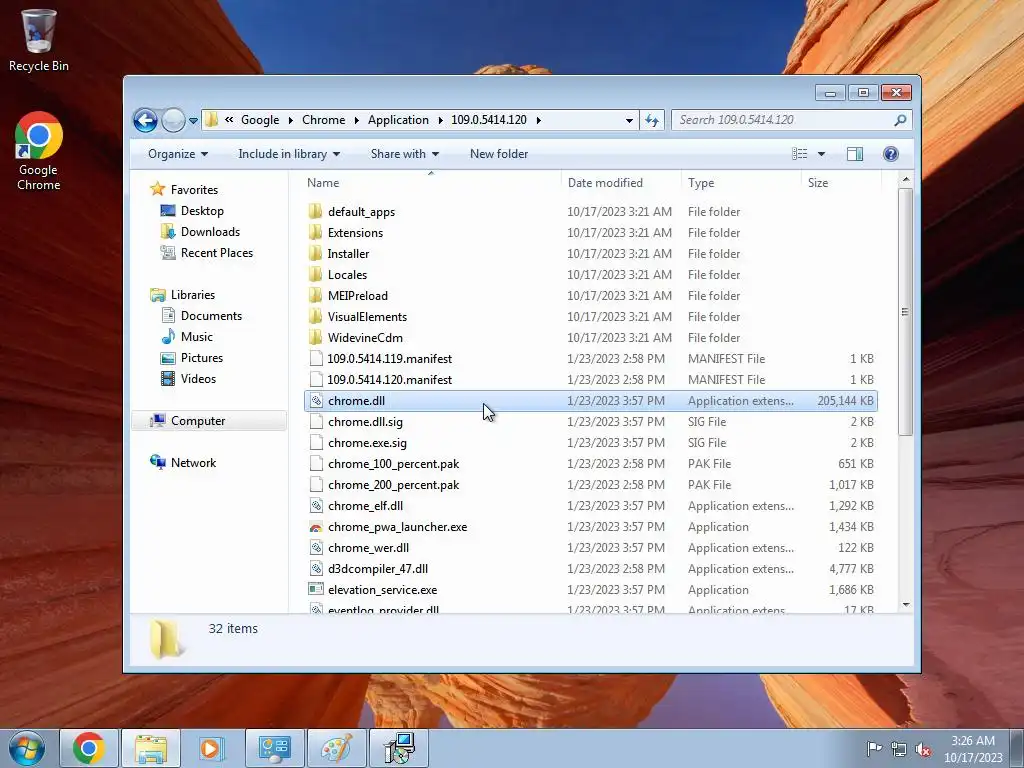The width and height of the screenshot is (1024, 768).
Task: Open the Windows Start menu
Action: tap(27, 748)
